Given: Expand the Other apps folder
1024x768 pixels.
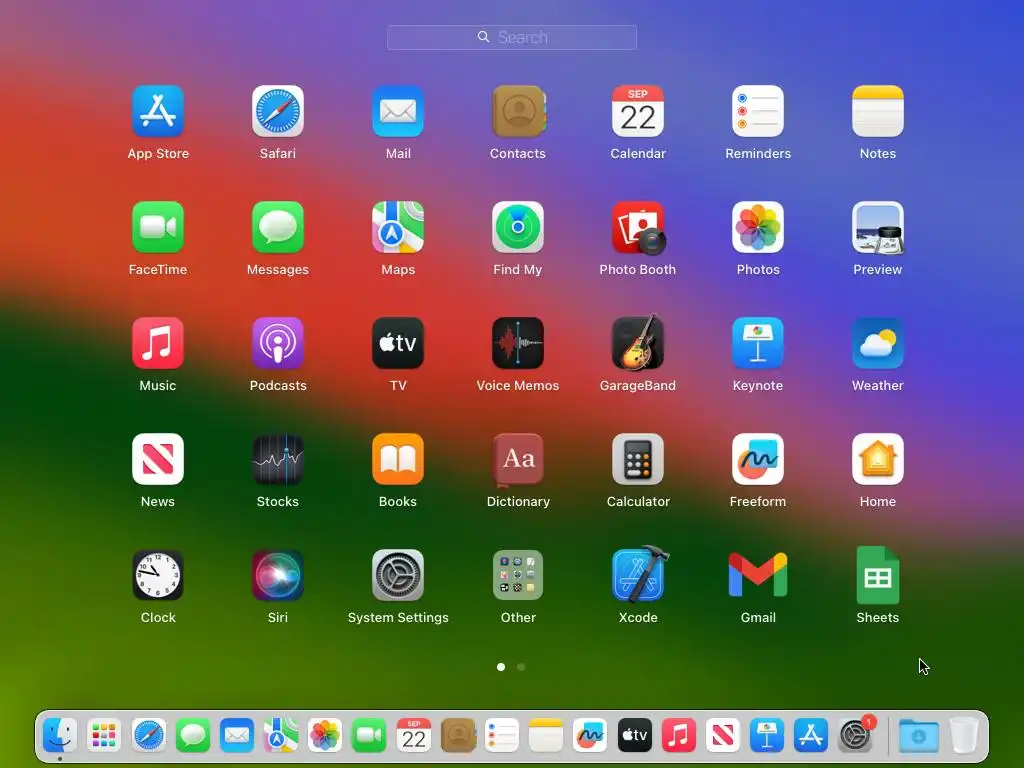Looking at the screenshot, I should pos(518,575).
